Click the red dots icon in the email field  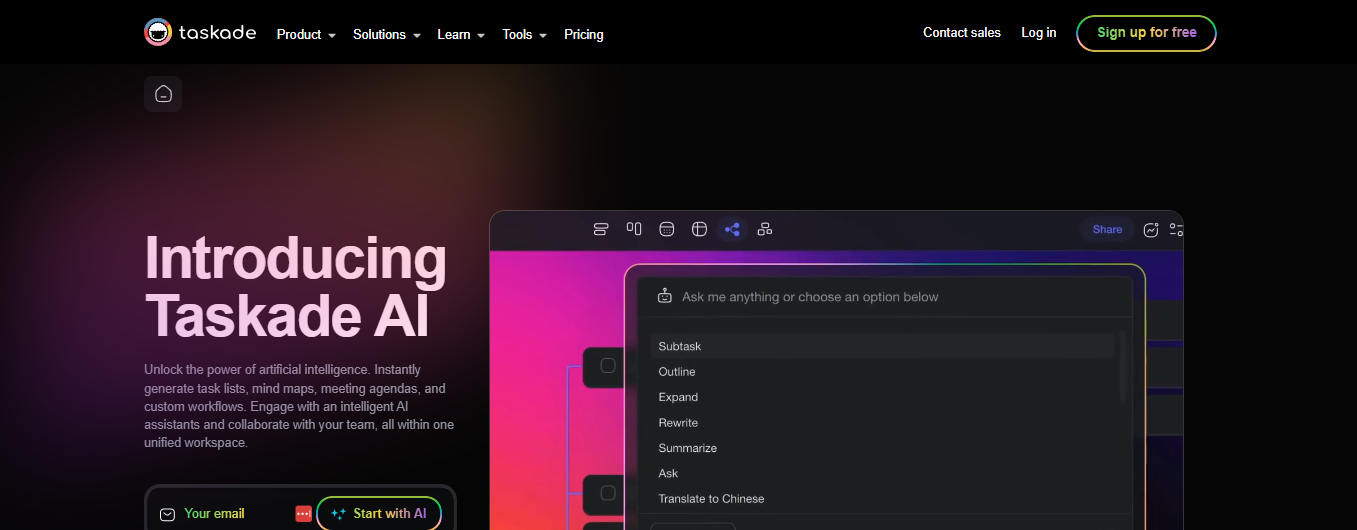(304, 513)
